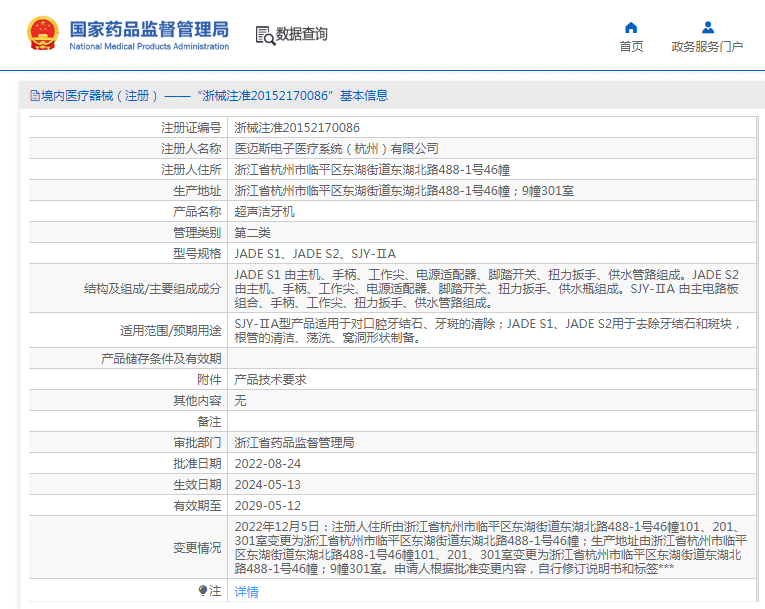Image resolution: width=765 pixels, height=609 pixels.
Task: Click the bulb icon beside 注
Action: pyautogui.click(x=203, y=590)
